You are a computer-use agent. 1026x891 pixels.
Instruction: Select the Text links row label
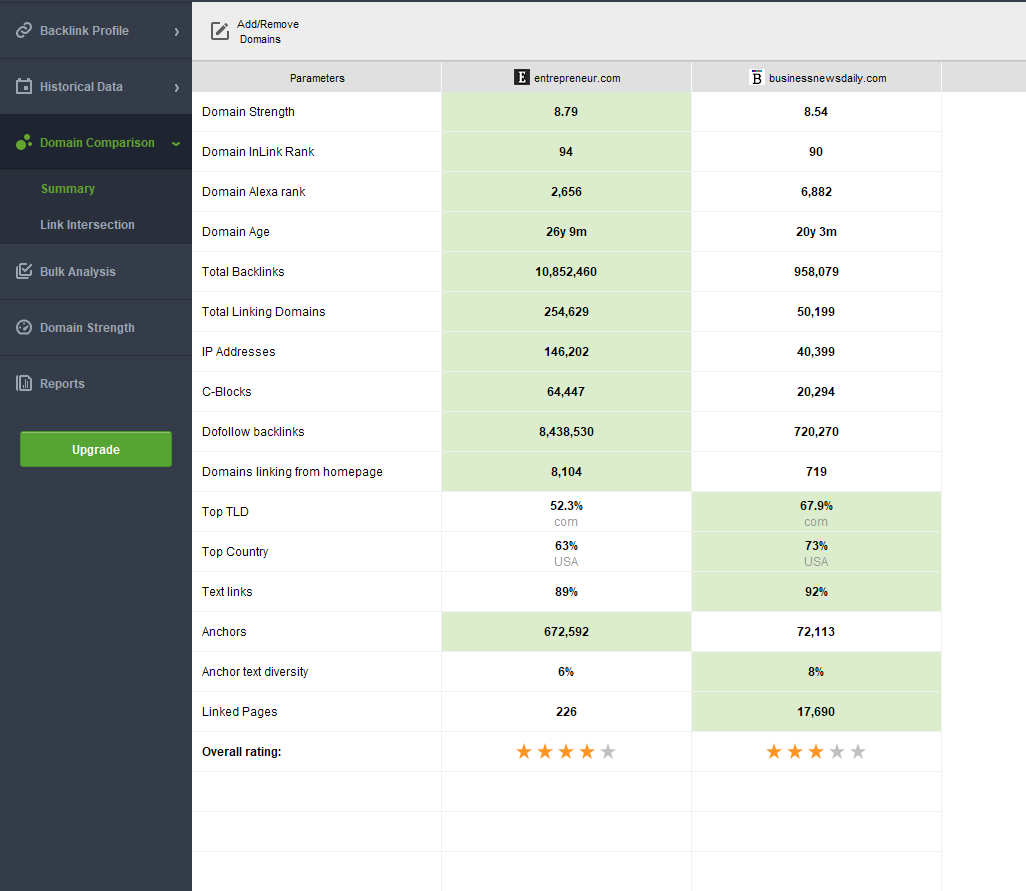226,591
